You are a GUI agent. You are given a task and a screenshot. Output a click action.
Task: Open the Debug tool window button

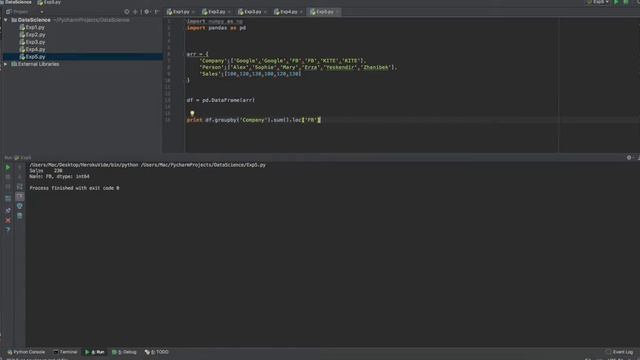[x=124, y=352]
